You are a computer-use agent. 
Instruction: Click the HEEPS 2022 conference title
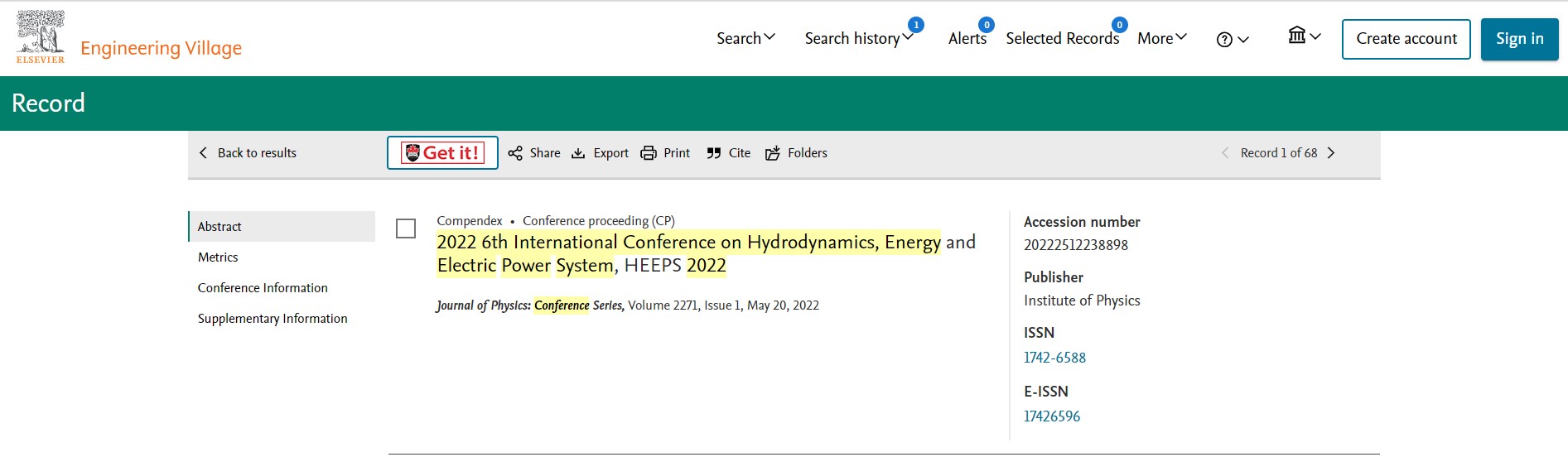pos(706,253)
